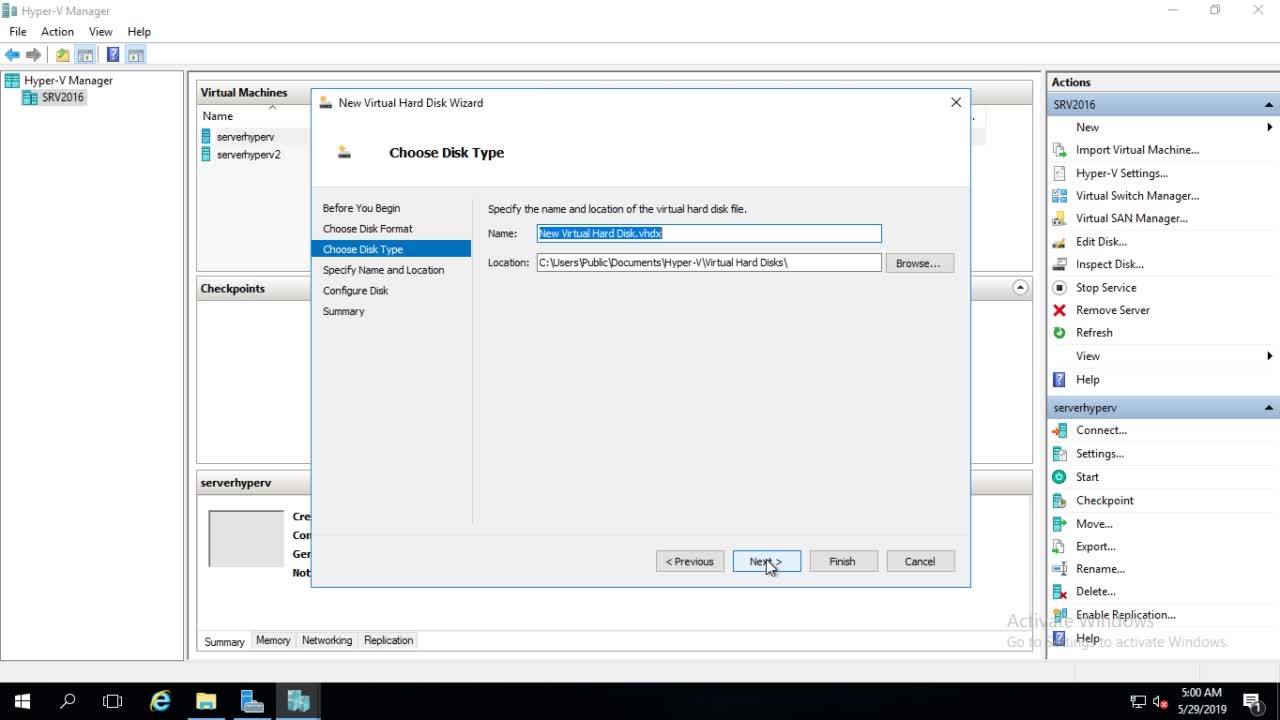Click the Connect icon under serverhyperv
Viewport: 1280px width, 720px height.
(1059, 430)
